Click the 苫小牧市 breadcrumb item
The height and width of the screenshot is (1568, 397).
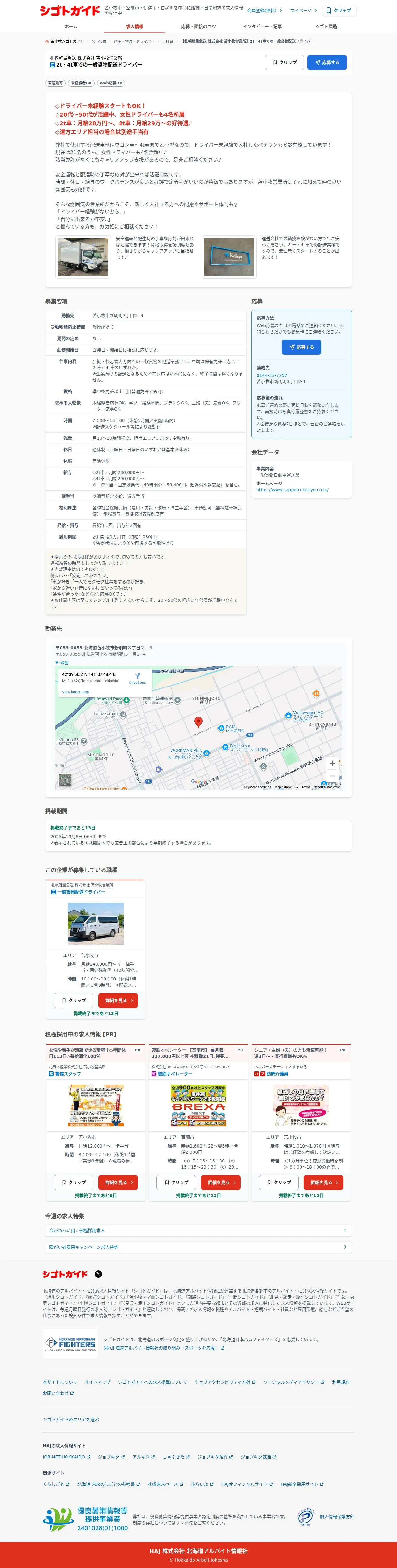(99, 41)
